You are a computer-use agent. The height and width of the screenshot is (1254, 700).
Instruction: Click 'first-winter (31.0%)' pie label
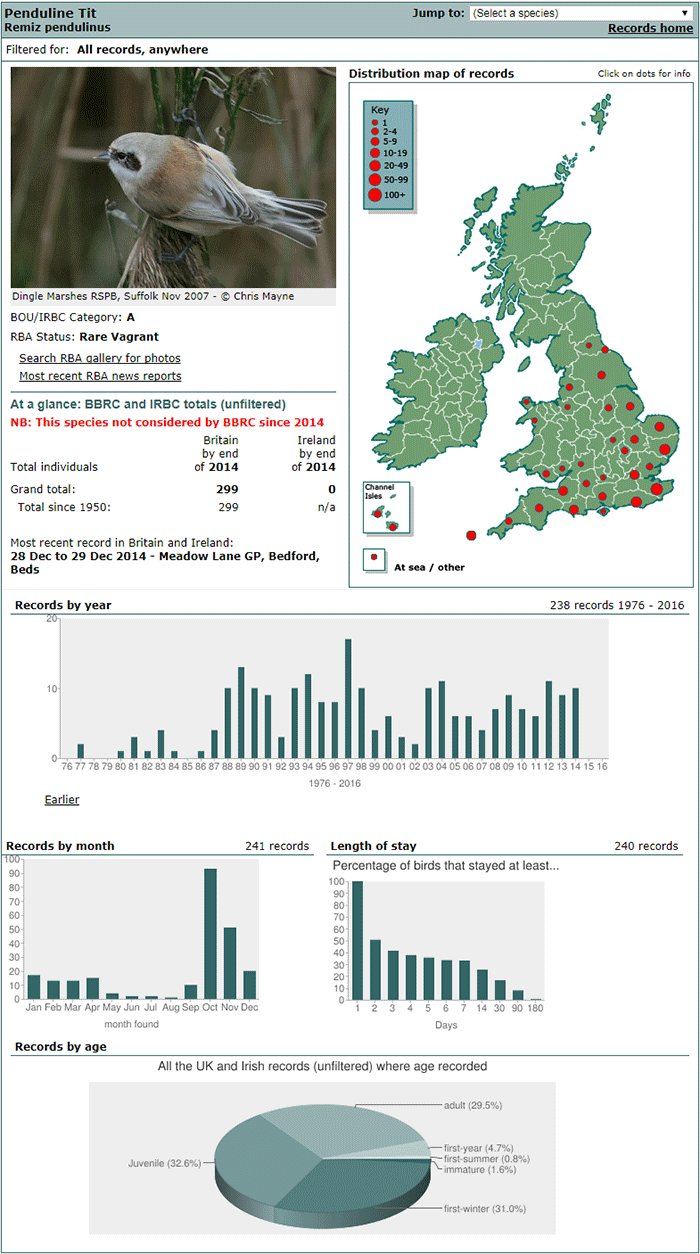(485, 1209)
